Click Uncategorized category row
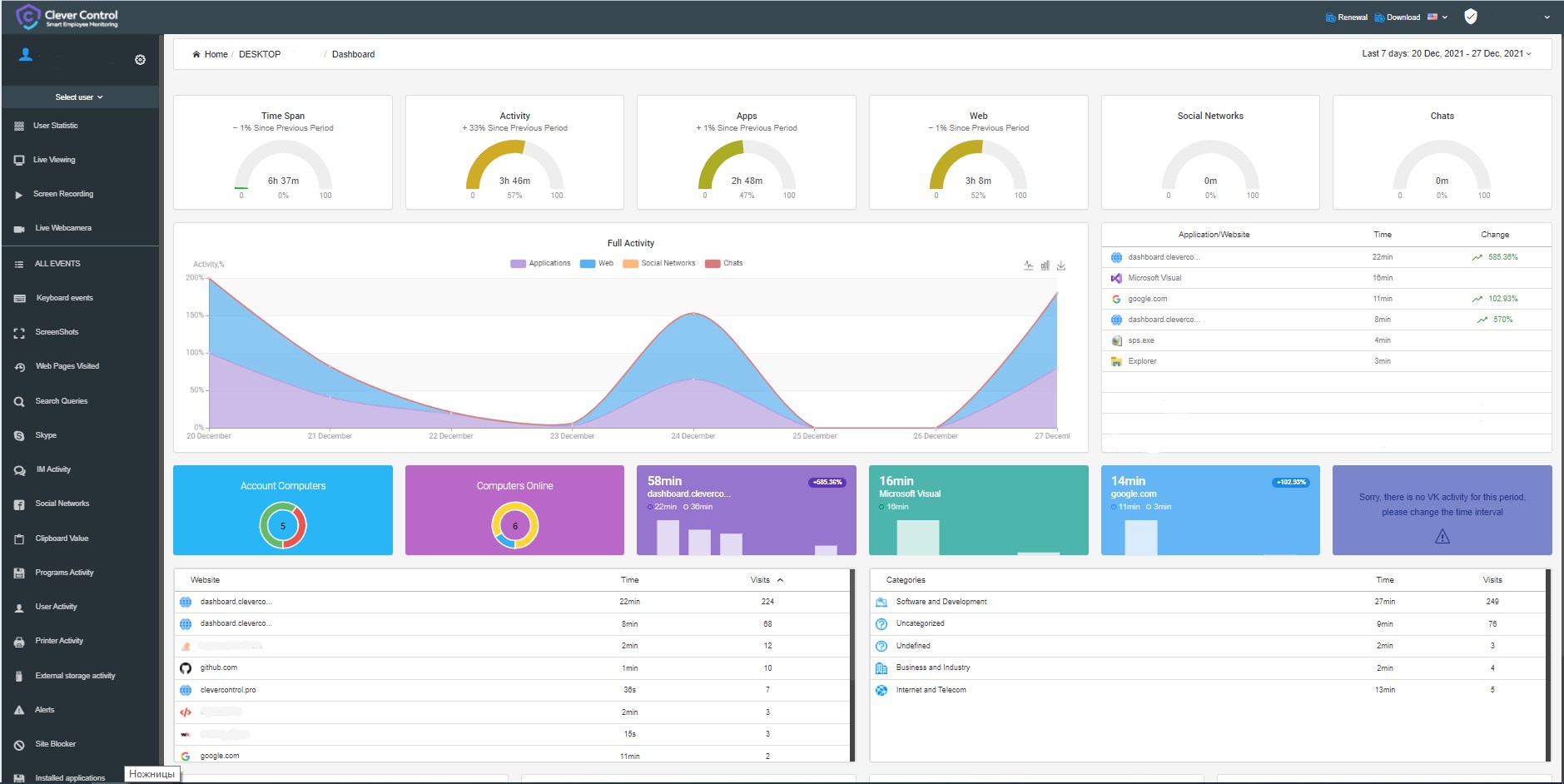1564x784 pixels. coord(1208,623)
